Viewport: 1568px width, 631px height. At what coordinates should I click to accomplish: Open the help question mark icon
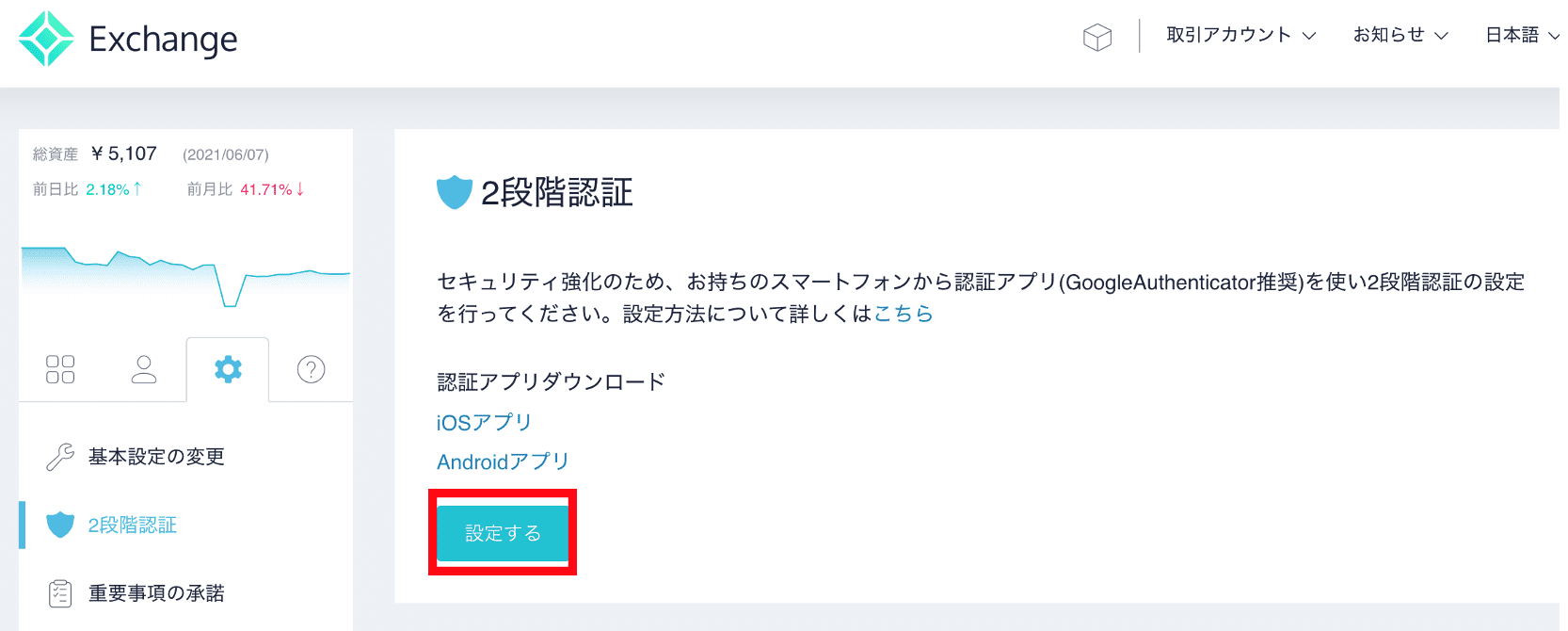[x=311, y=369]
